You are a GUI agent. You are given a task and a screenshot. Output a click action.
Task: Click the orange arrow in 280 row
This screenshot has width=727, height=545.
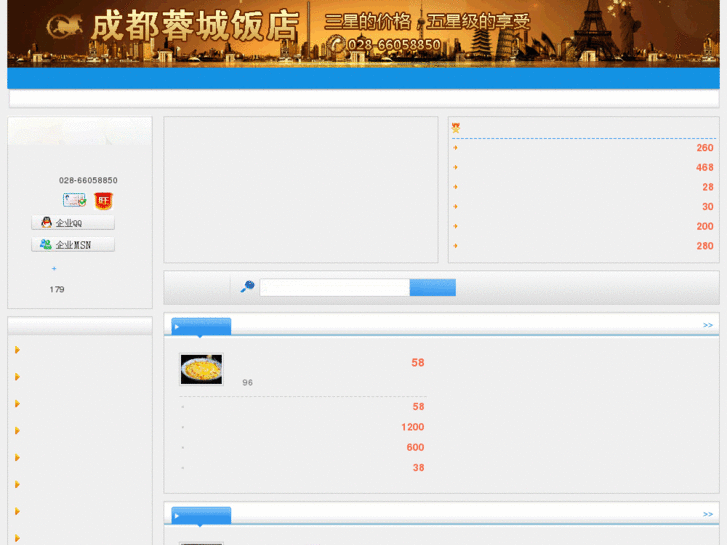[455, 246]
